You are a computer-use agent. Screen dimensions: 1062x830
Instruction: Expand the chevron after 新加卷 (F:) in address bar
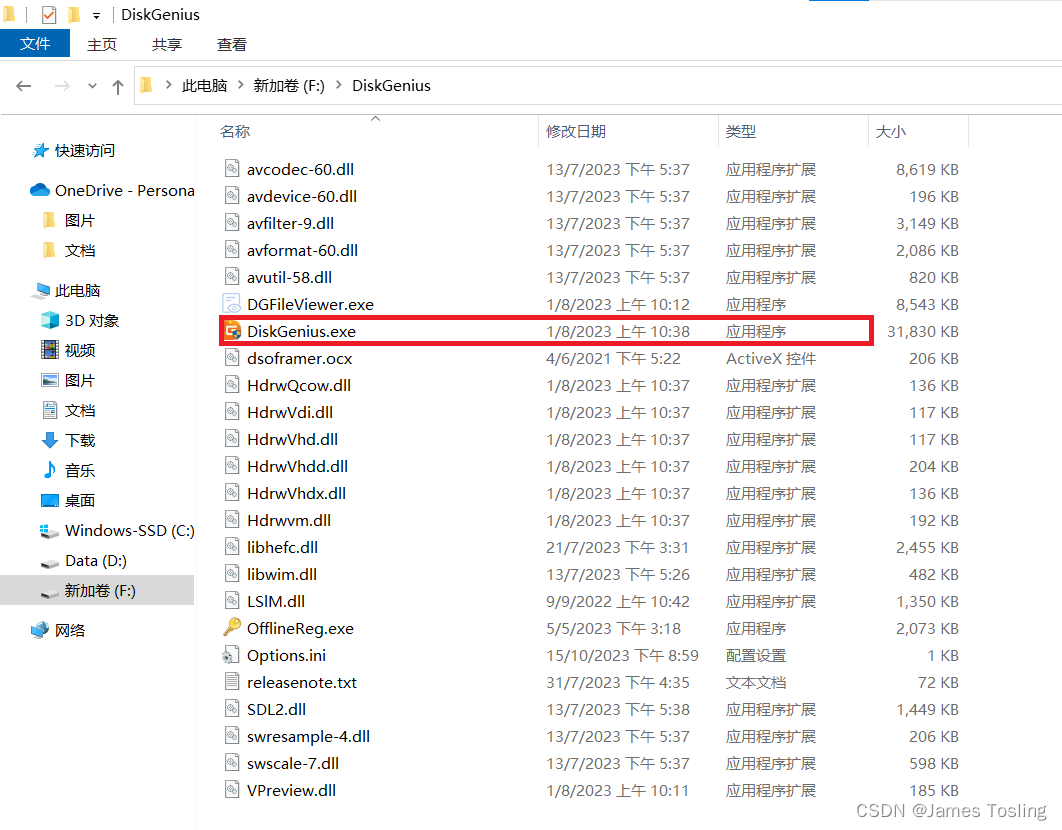tap(339, 85)
